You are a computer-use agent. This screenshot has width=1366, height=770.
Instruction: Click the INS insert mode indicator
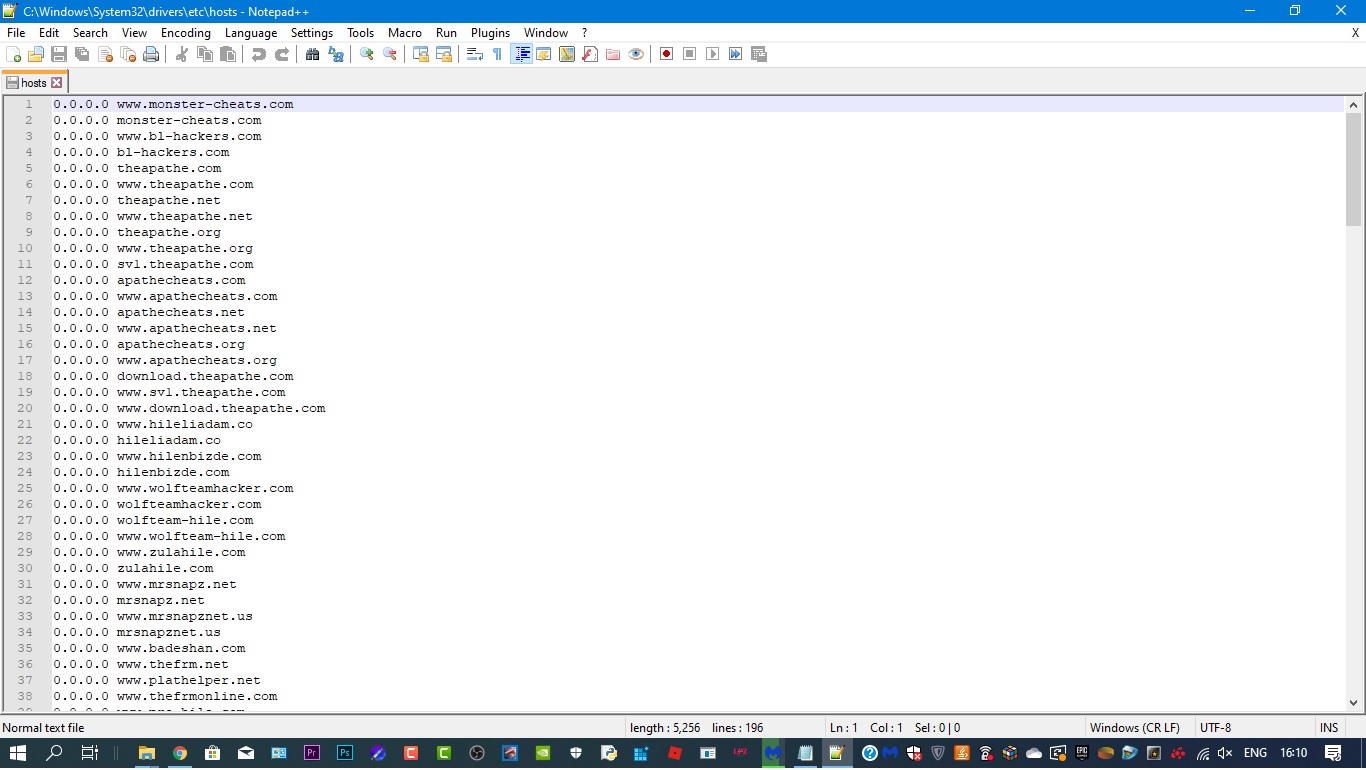[1329, 728]
